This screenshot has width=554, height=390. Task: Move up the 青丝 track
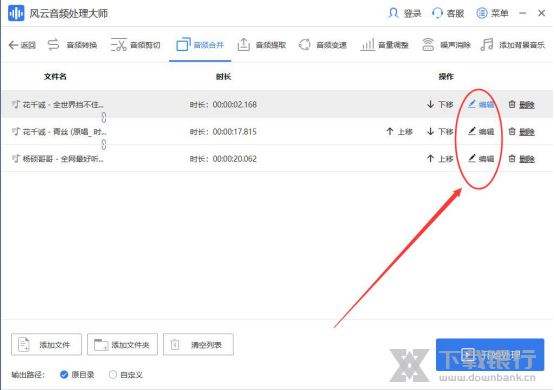(399, 132)
